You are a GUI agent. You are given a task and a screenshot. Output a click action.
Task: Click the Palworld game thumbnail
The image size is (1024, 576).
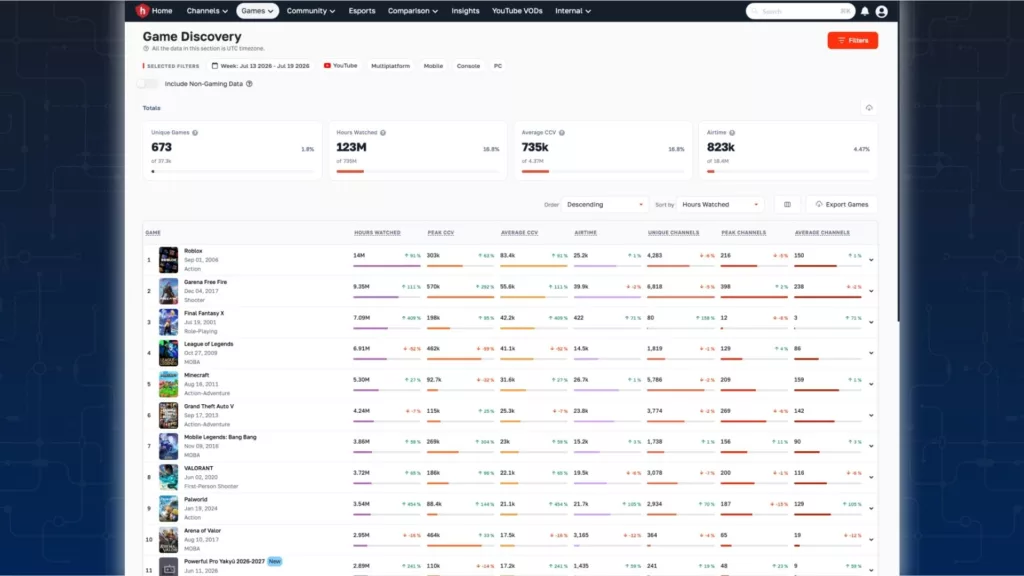(x=168, y=509)
